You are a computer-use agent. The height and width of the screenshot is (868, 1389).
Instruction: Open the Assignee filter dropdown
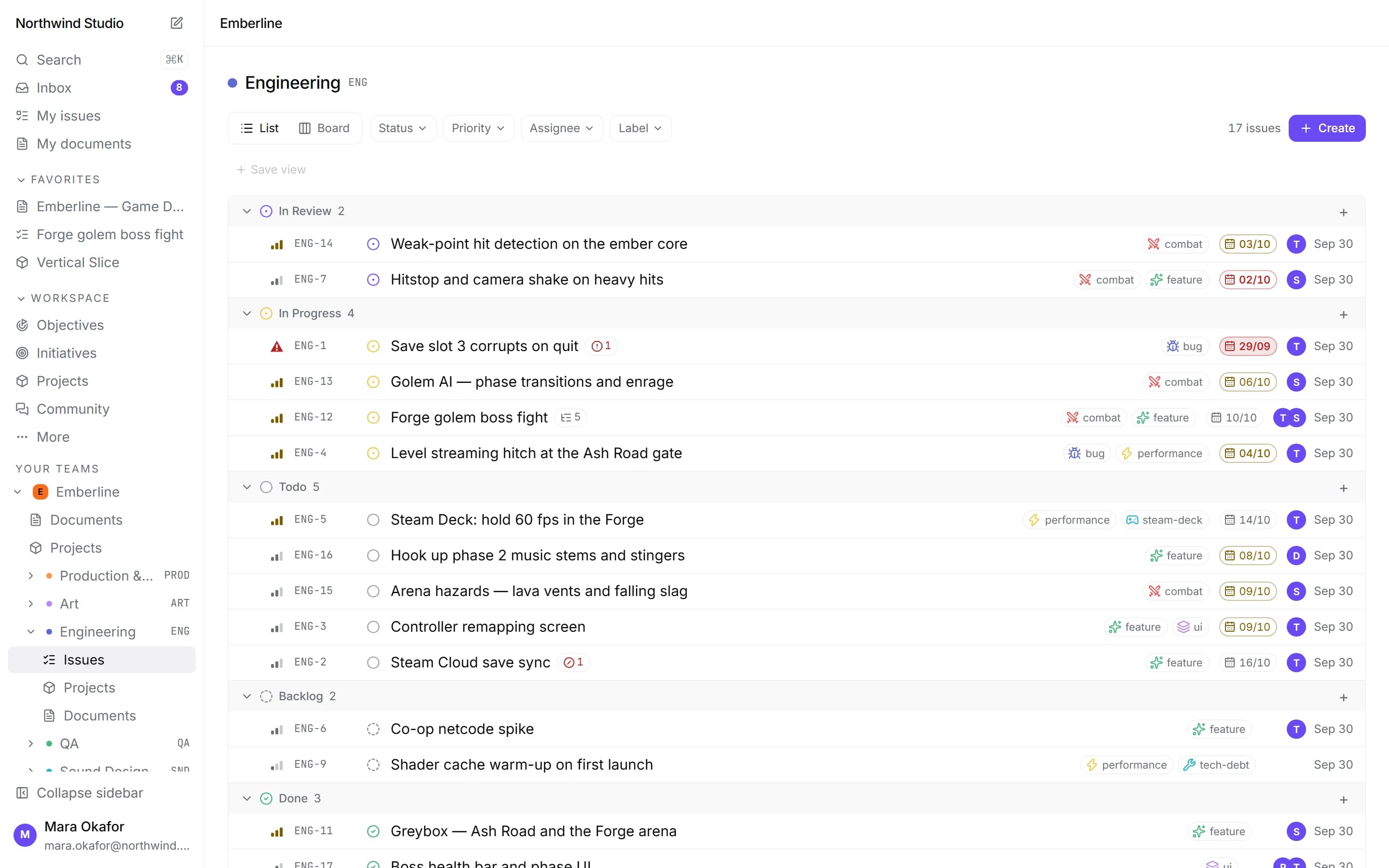[x=561, y=128]
